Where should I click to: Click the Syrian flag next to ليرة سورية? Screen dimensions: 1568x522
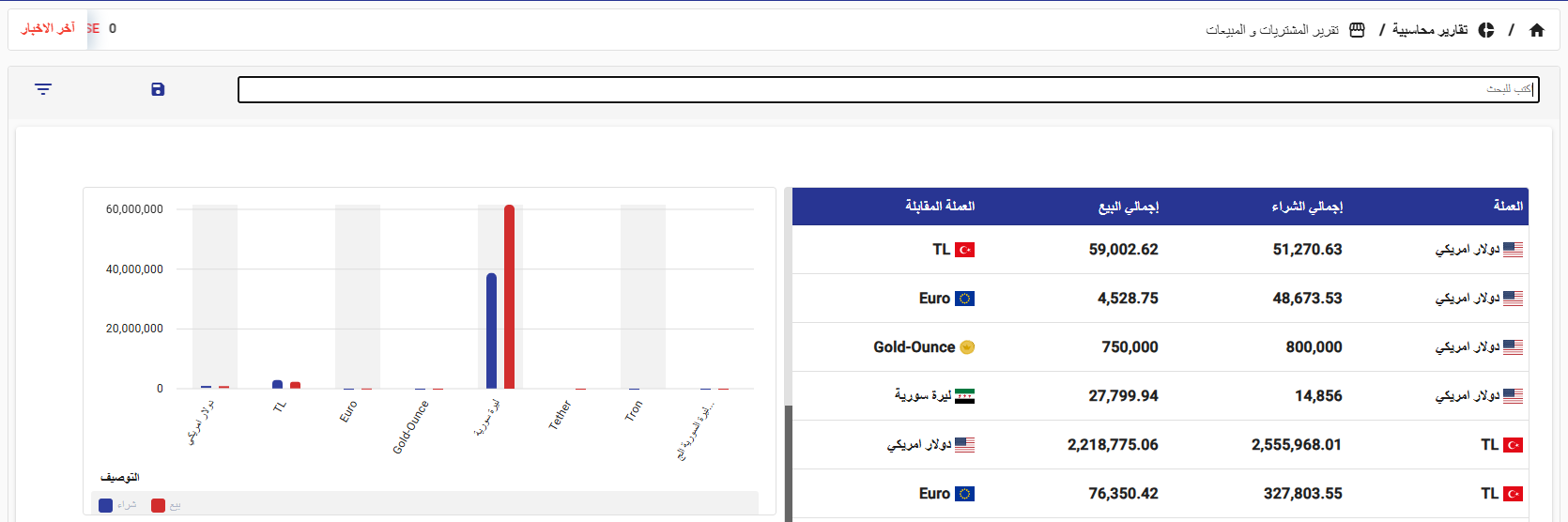pos(964,396)
